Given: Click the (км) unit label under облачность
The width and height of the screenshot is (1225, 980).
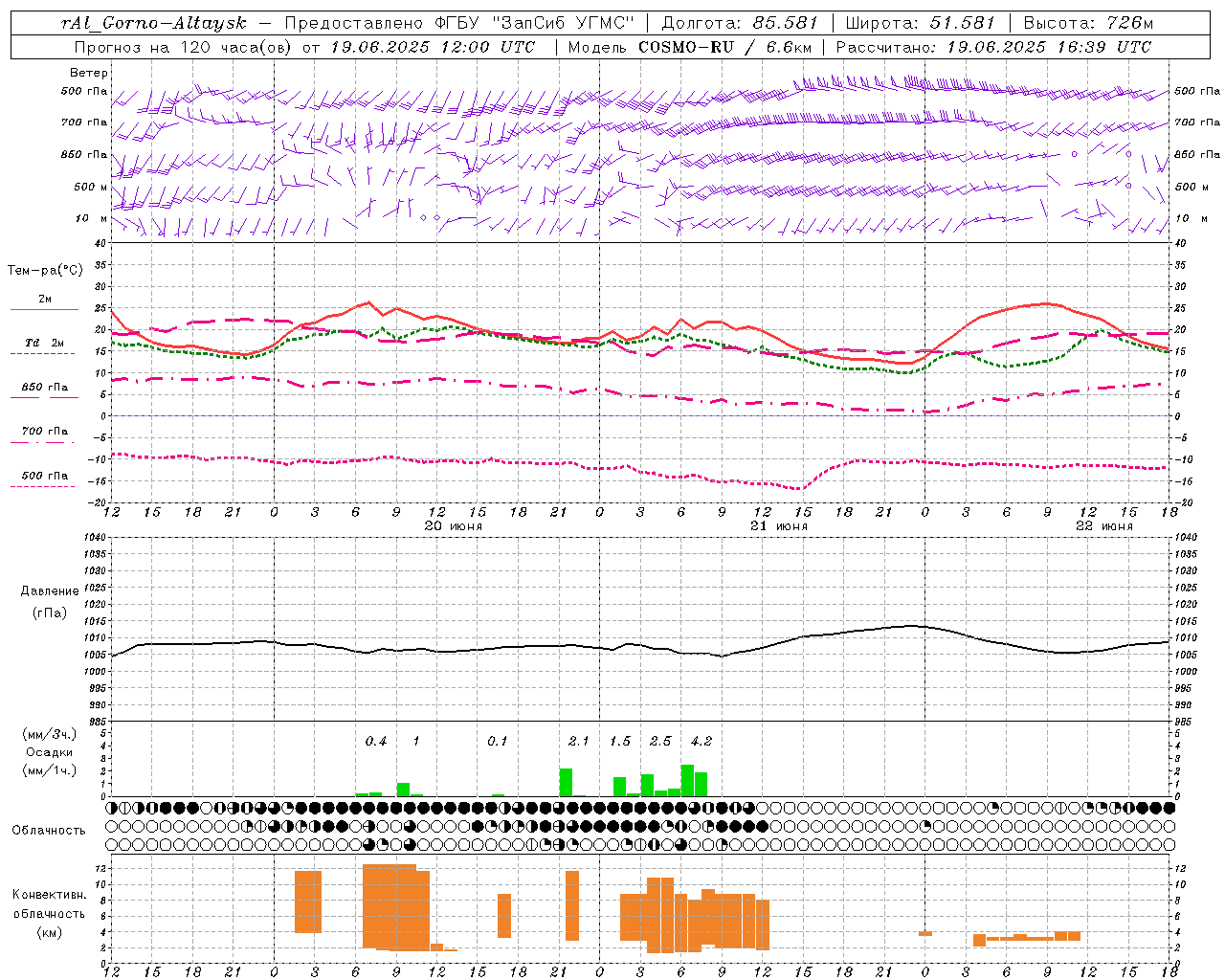Looking at the screenshot, I should 50,932.
